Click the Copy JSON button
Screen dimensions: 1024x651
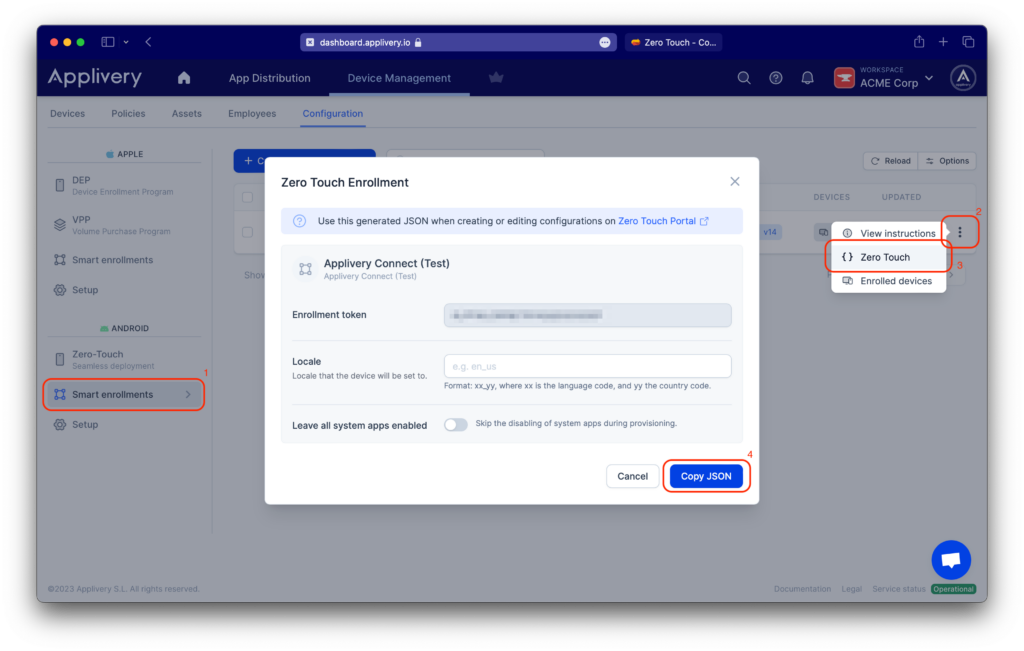(706, 476)
